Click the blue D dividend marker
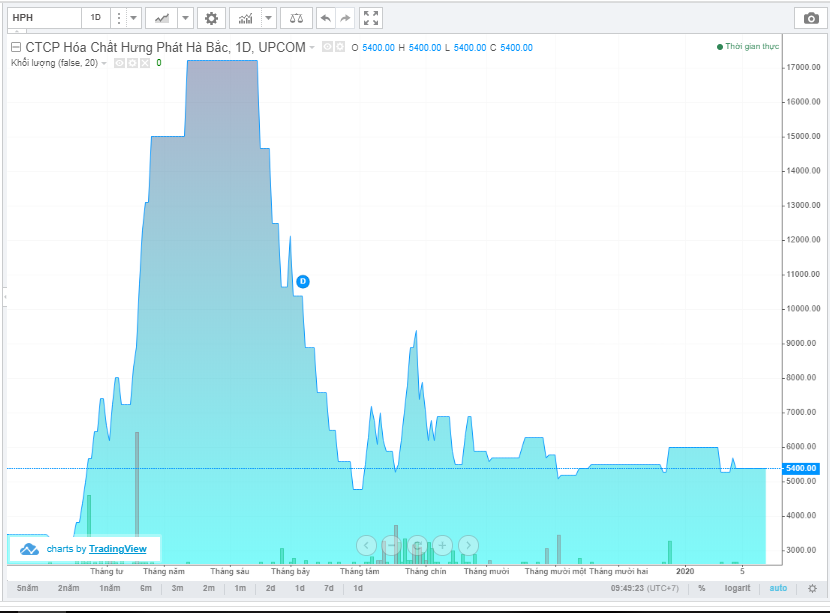 [x=303, y=281]
